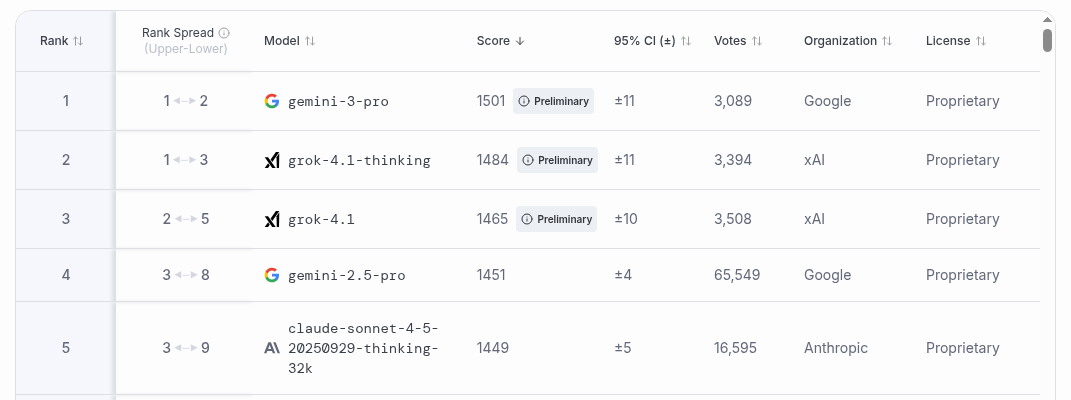
Task: Sort by 95% CI column
Action: click(x=686, y=41)
